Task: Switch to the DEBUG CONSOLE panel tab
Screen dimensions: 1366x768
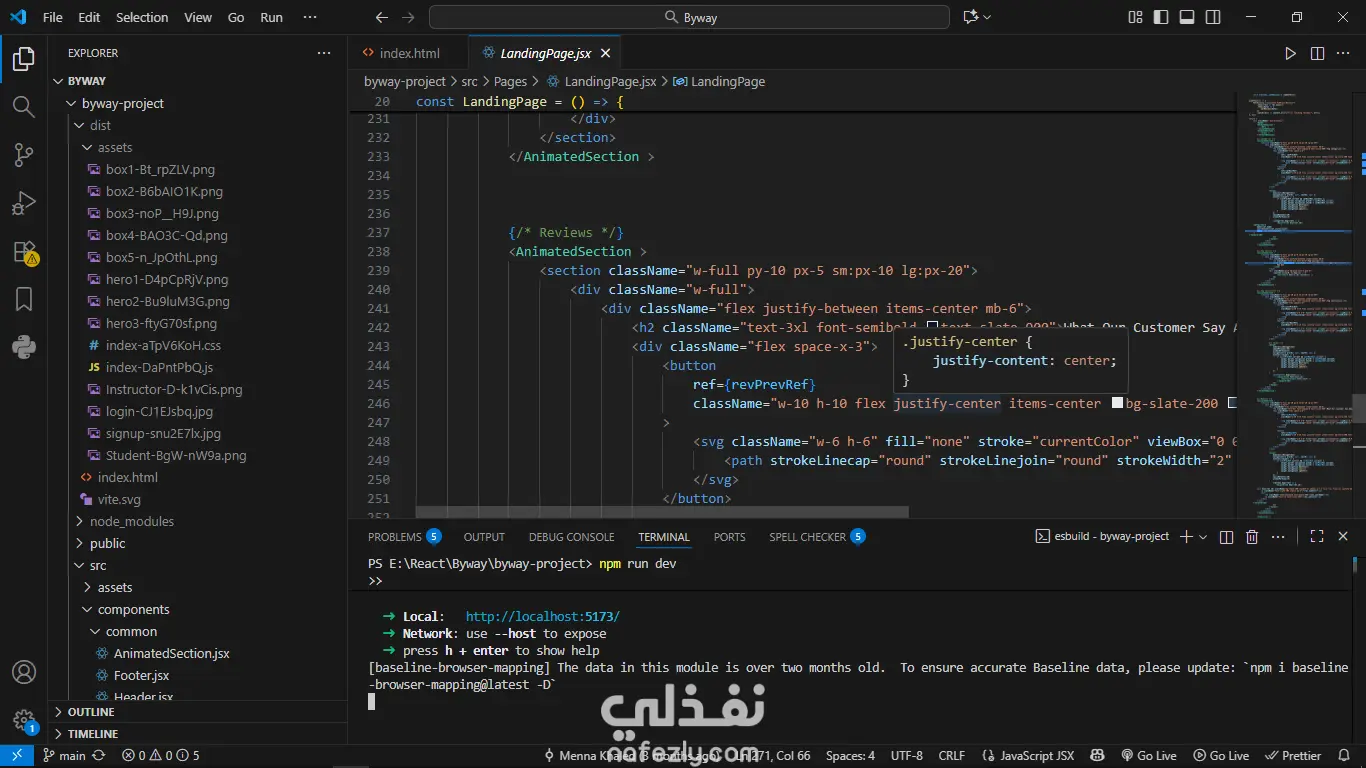Action: point(572,537)
